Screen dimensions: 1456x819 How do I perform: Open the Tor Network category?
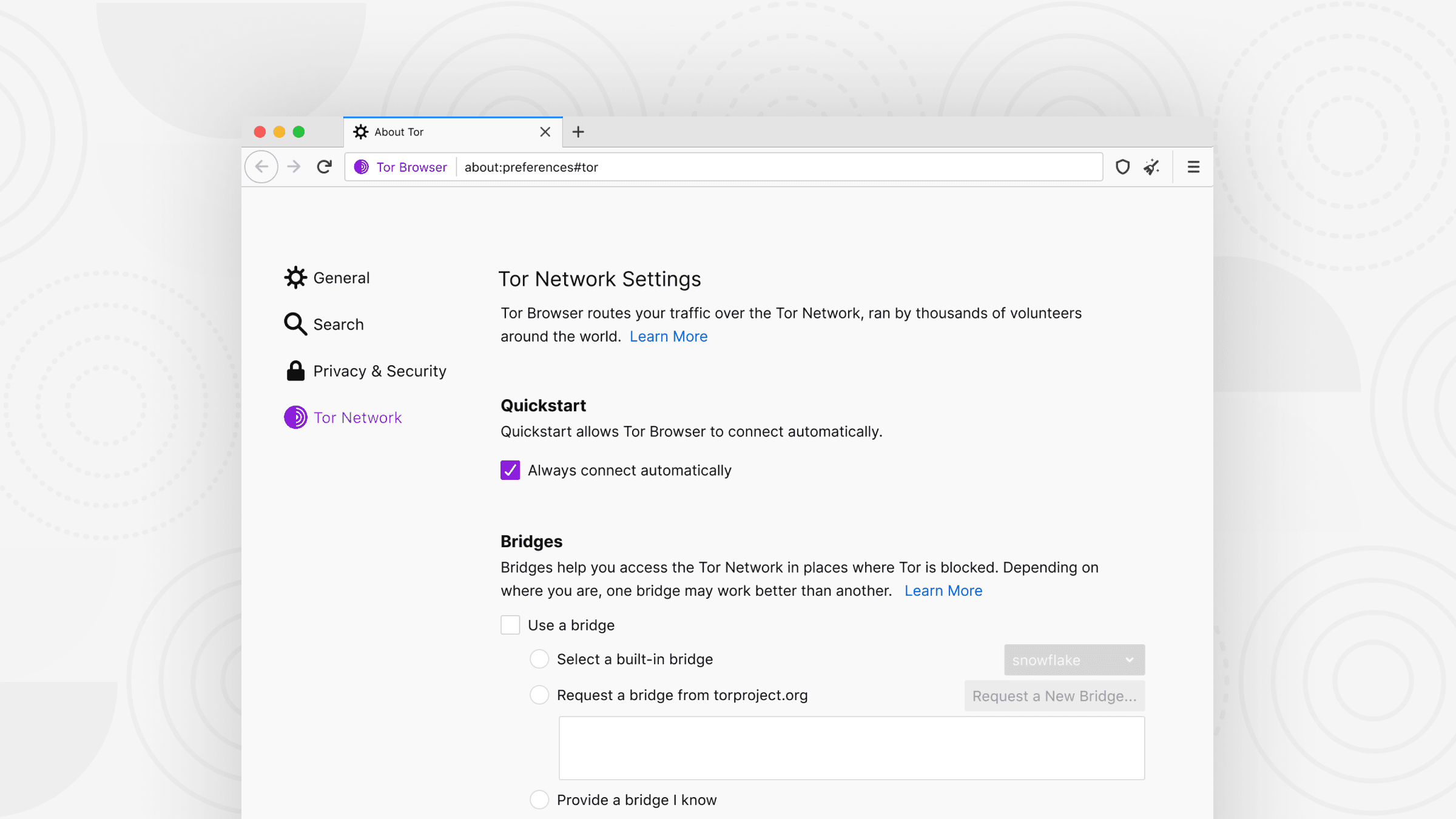click(343, 417)
